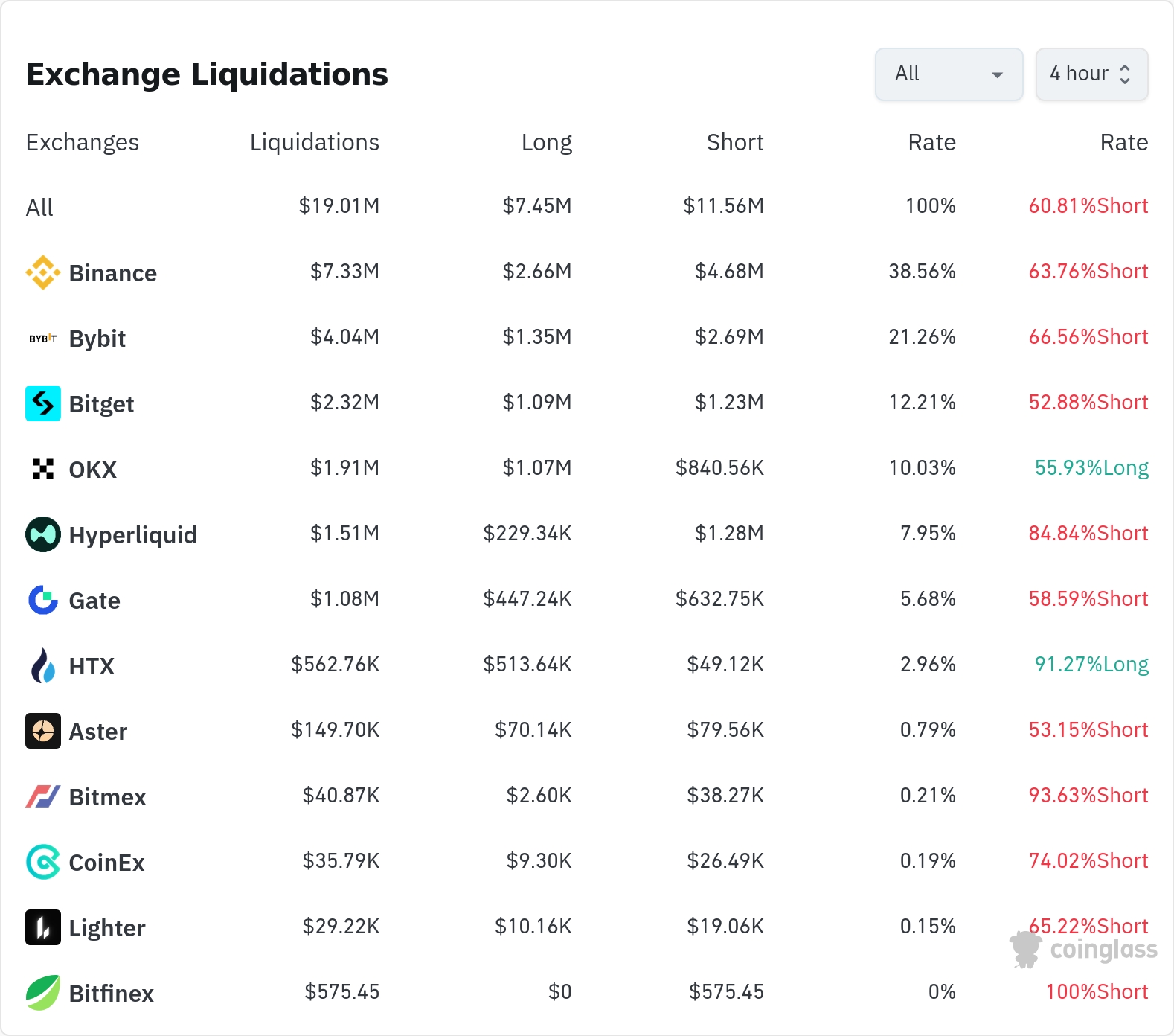
Task: Click the Lighter logo icon
Action: click(43, 927)
